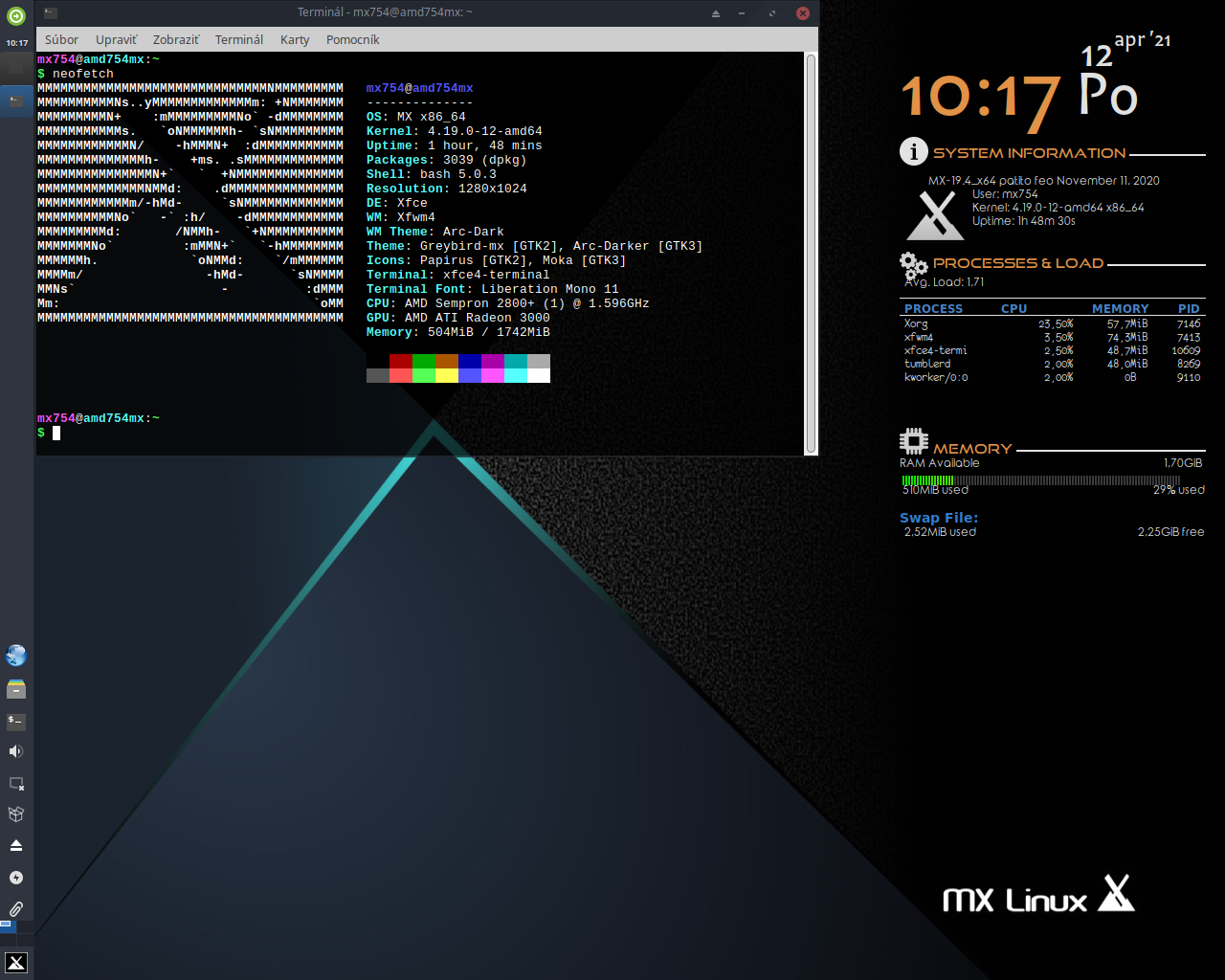Click the 'neofetch' command text
1225x980 pixels.
(83, 74)
